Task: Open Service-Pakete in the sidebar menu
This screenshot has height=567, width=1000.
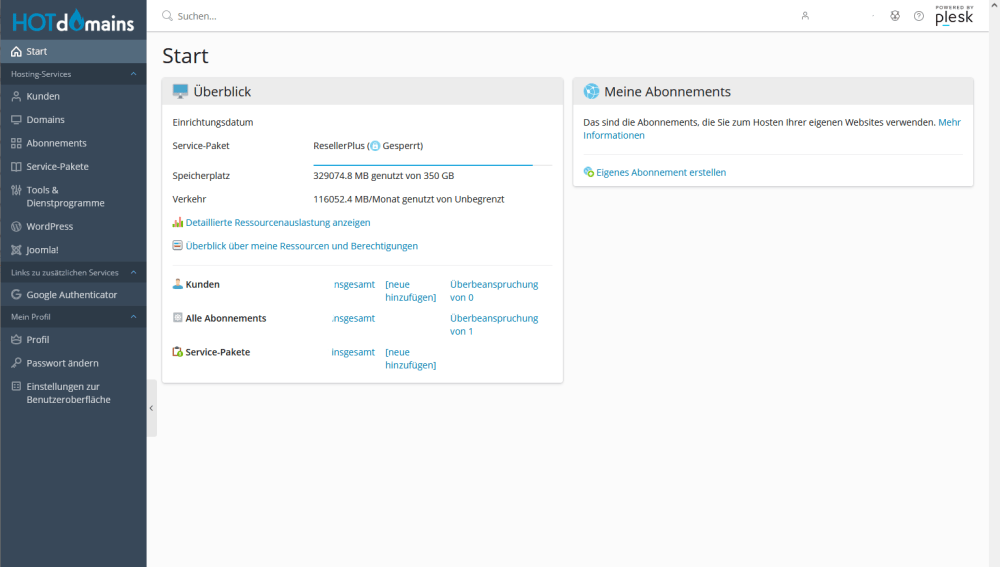Action: (x=57, y=167)
